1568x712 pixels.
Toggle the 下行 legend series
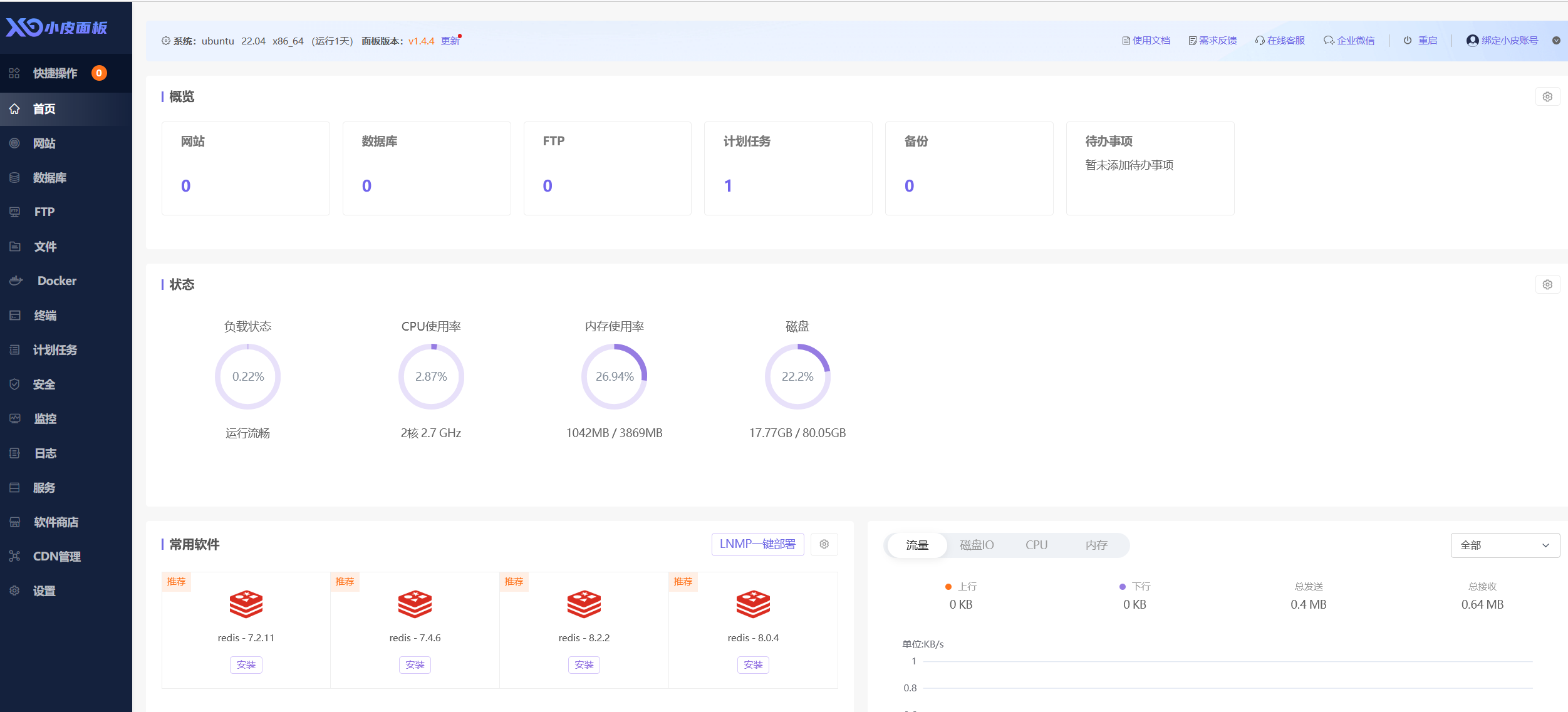tap(1135, 587)
